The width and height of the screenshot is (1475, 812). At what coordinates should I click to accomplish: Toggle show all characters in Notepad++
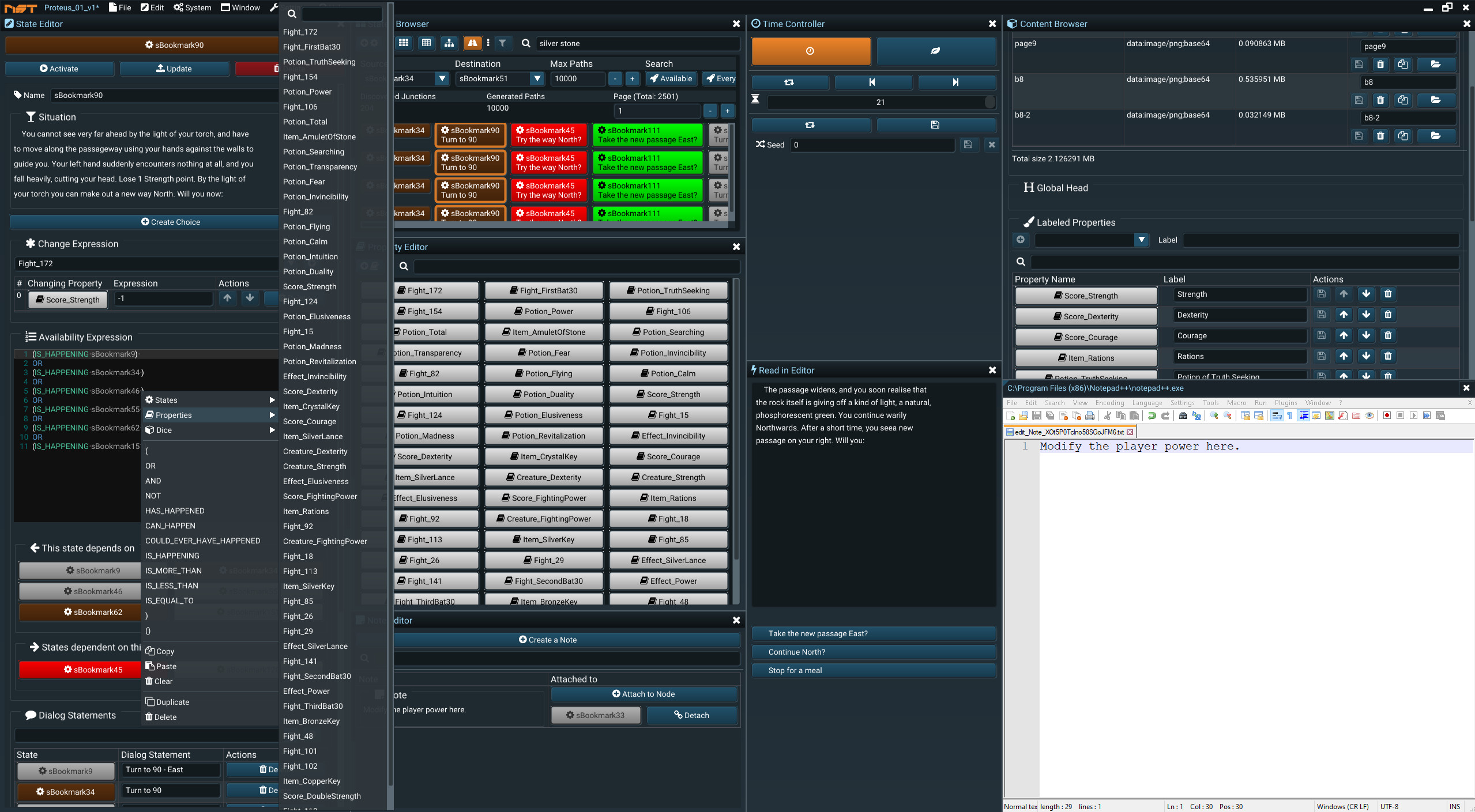tap(1289, 416)
